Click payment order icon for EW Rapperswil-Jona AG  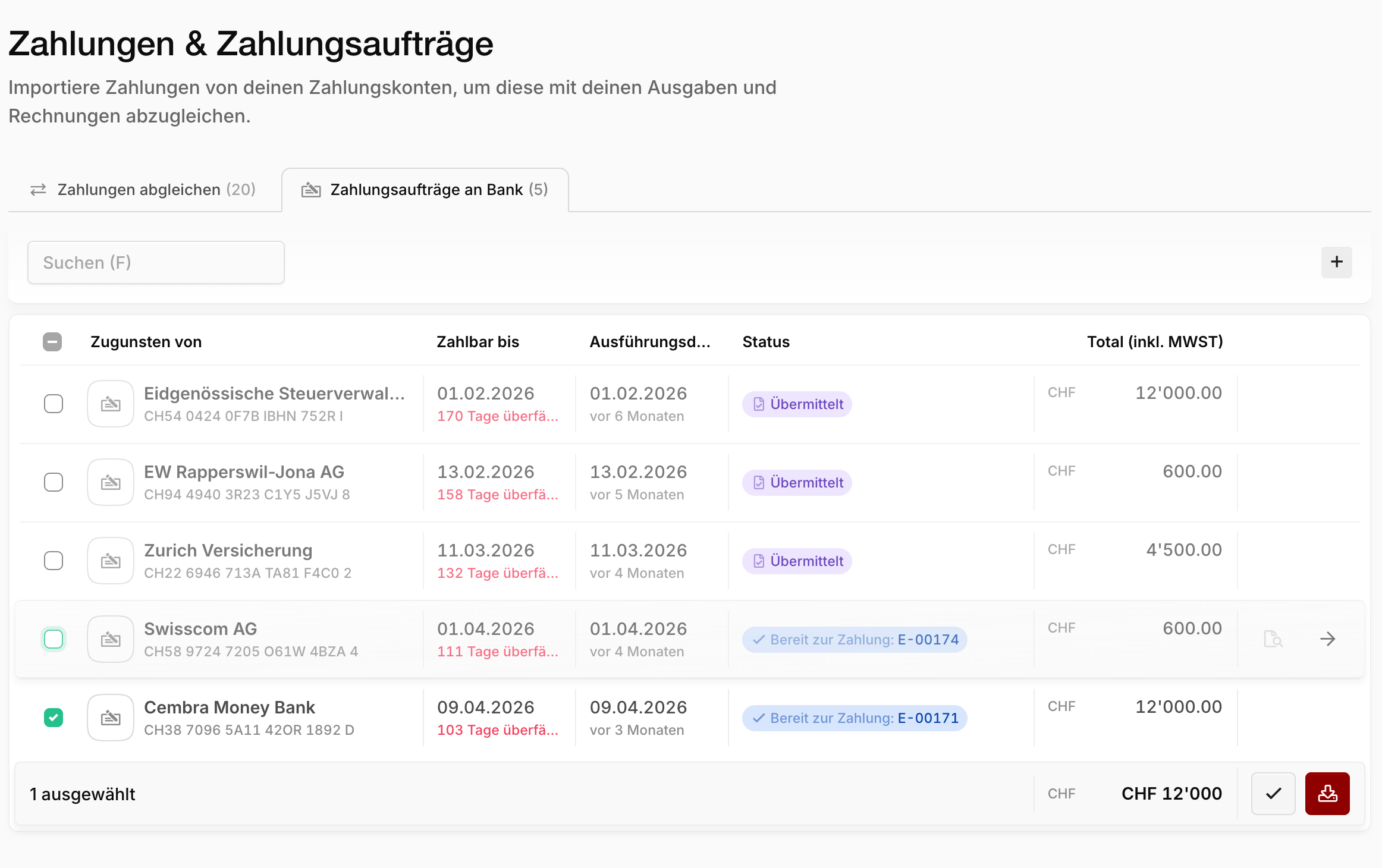111,482
